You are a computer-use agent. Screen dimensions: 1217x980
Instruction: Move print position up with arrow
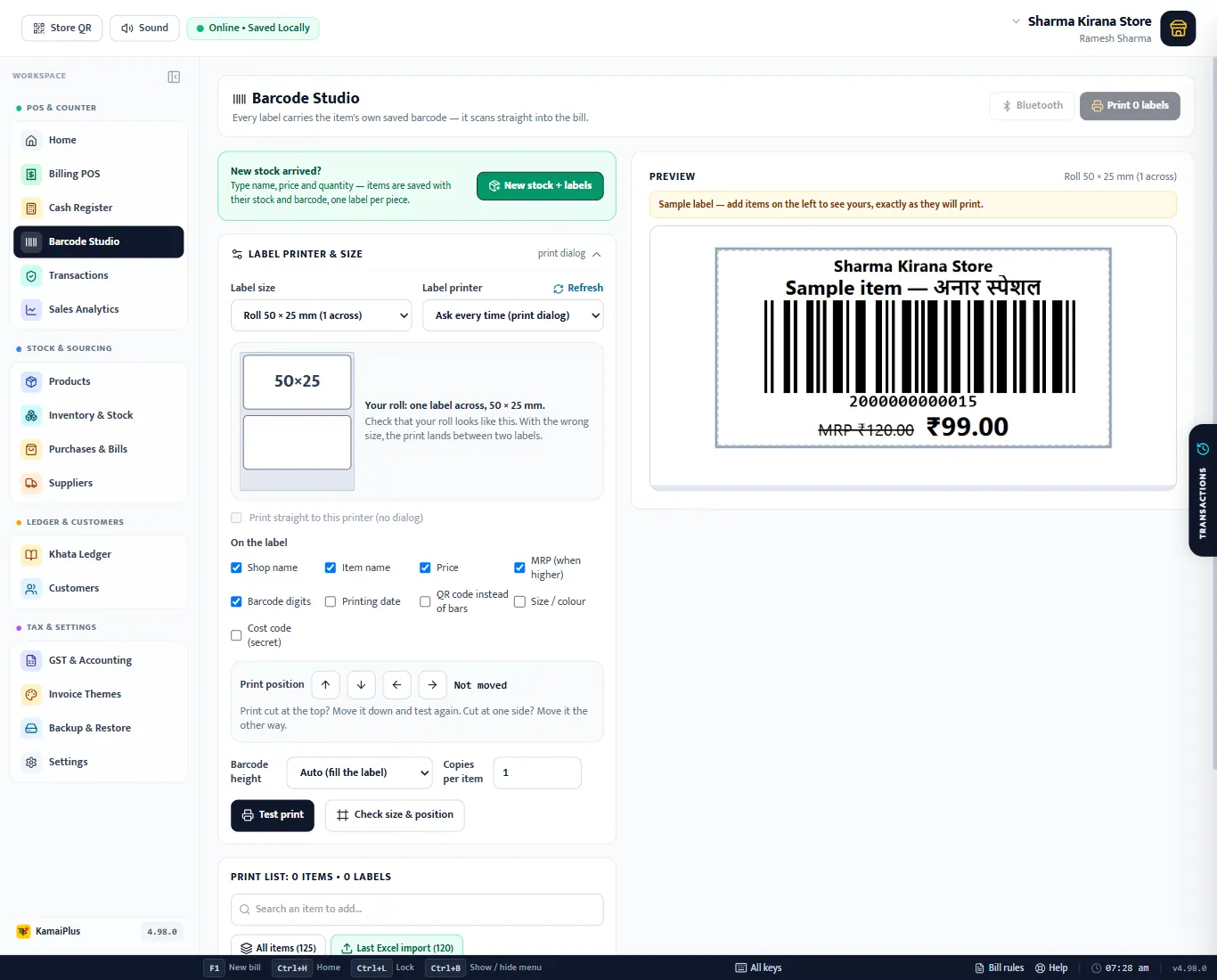click(x=326, y=685)
